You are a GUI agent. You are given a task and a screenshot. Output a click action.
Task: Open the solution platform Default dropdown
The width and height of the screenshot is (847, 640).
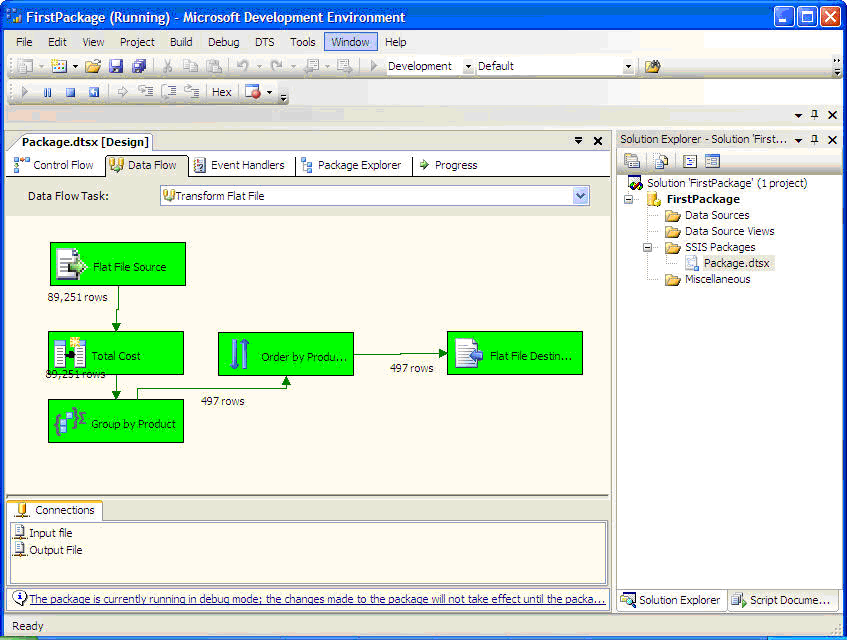pyautogui.click(x=628, y=66)
